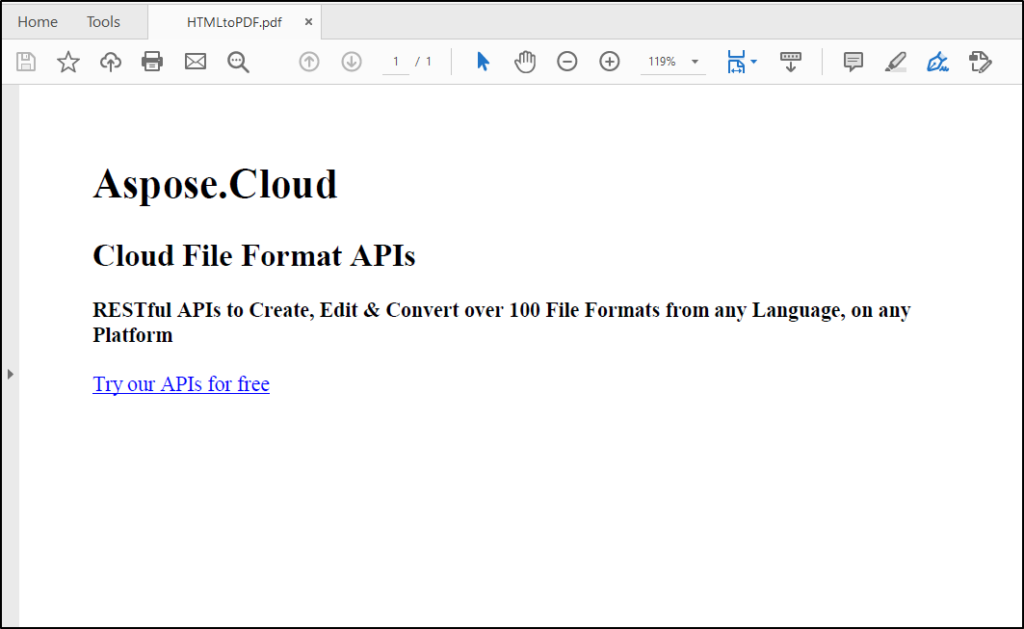Go to next page arrow
The image size is (1024, 629).
[351, 62]
